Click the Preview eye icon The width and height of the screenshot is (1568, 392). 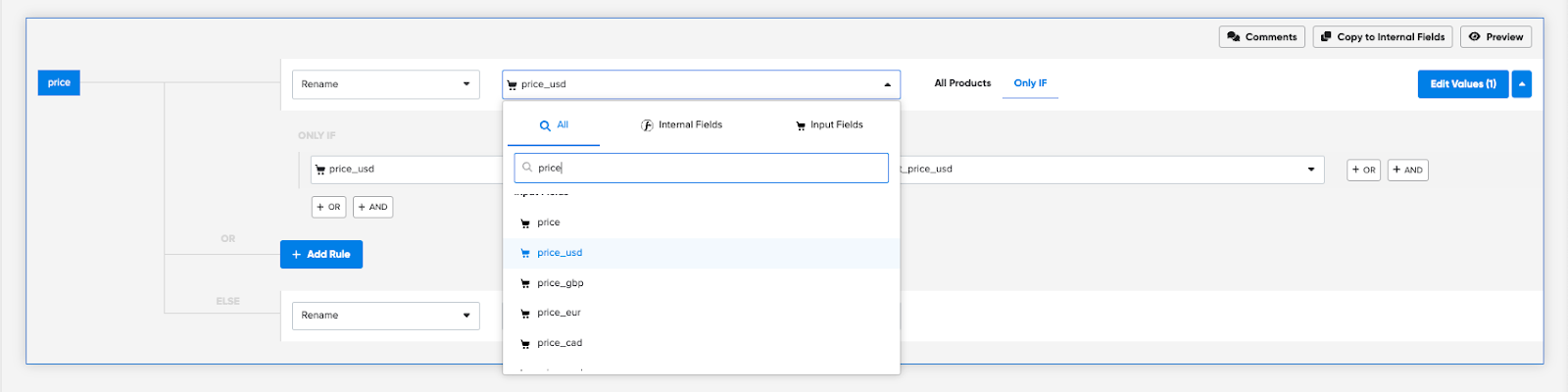coord(1474,37)
